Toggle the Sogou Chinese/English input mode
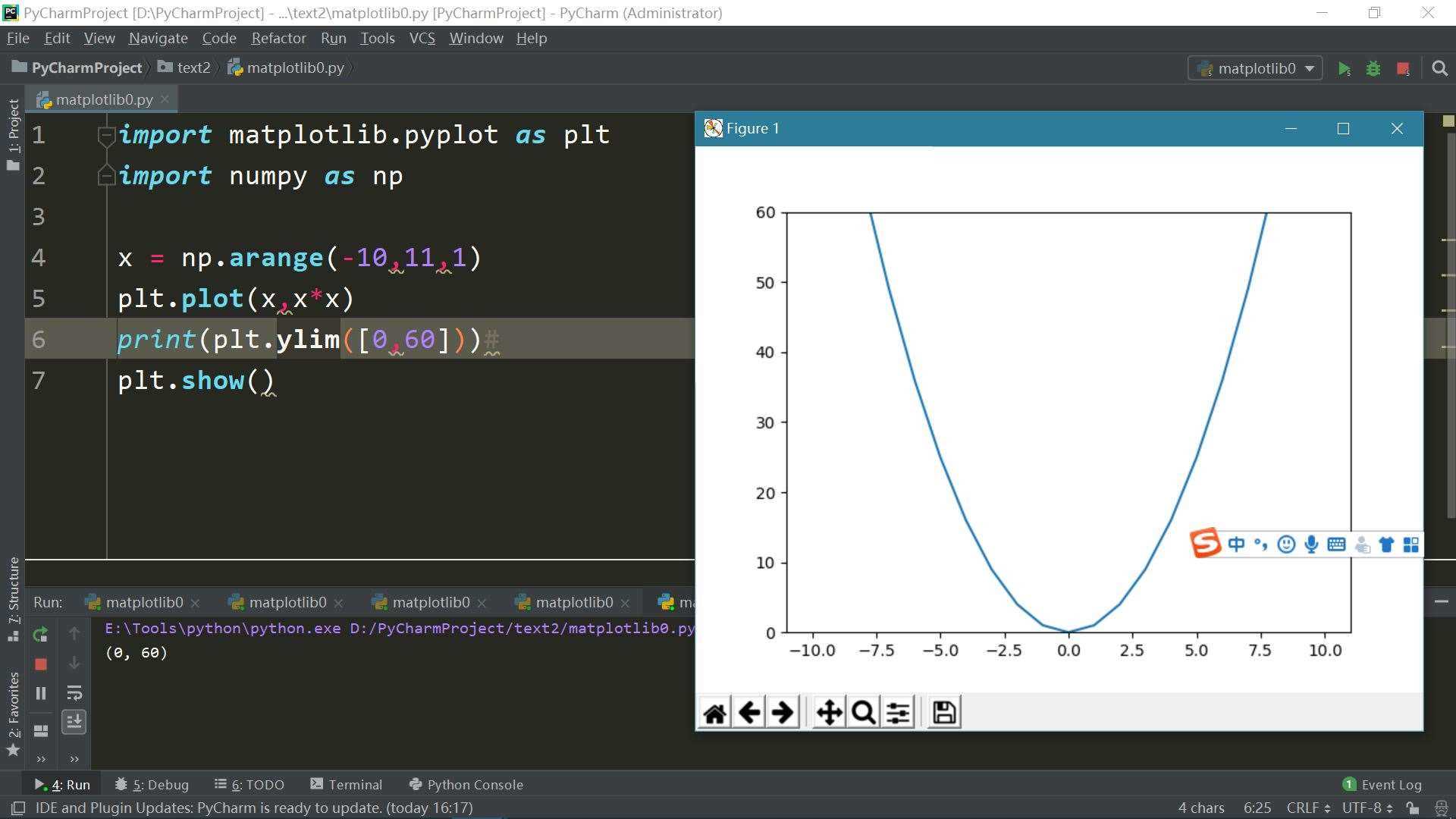This screenshot has width=1456, height=819. click(x=1236, y=544)
